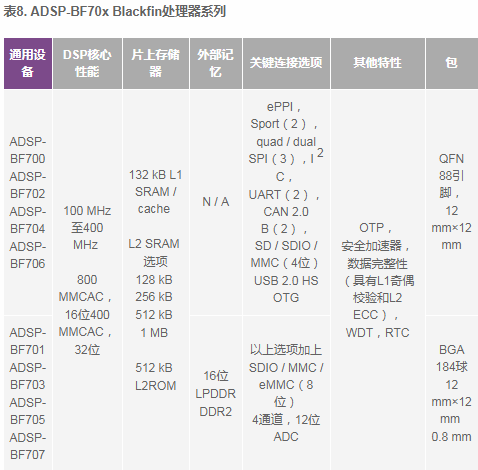Image resolution: width=478 pixels, height=470 pixels.
Task: Click the ADSP-BF707 device entry
Action: pos(28,446)
